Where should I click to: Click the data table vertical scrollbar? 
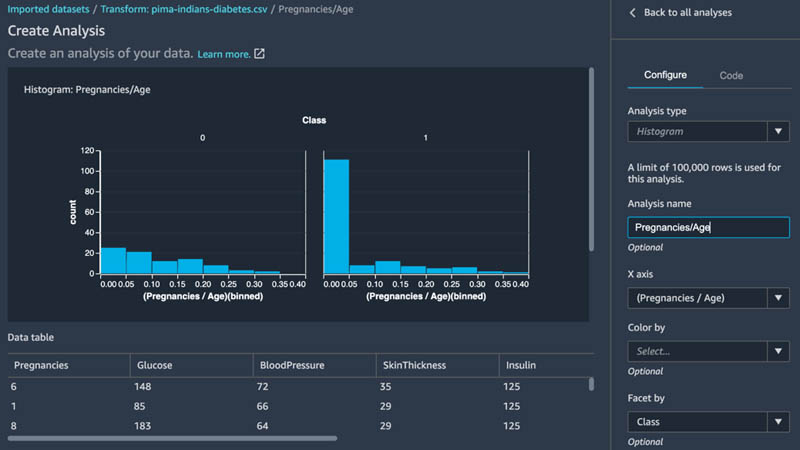[591, 384]
